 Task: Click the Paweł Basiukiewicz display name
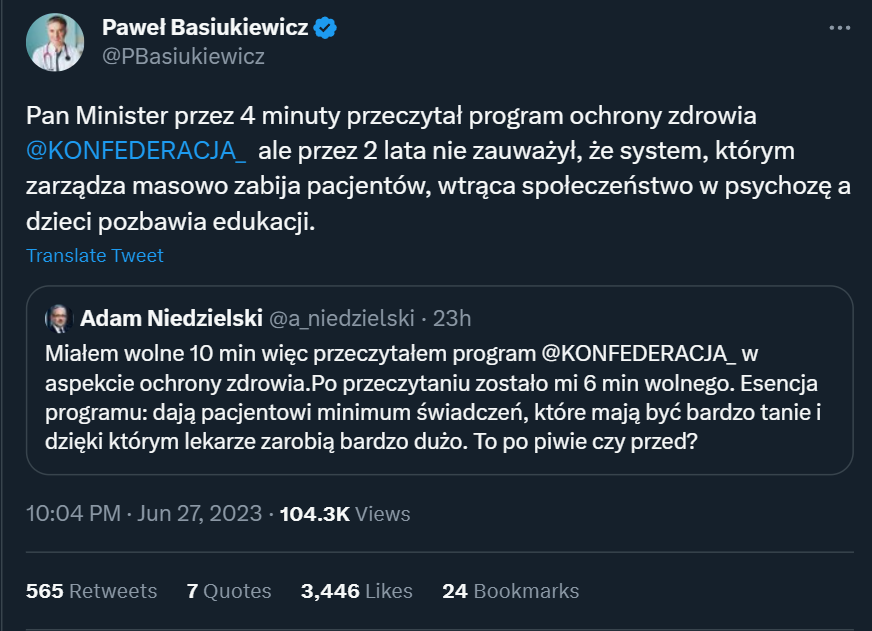[205, 28]
